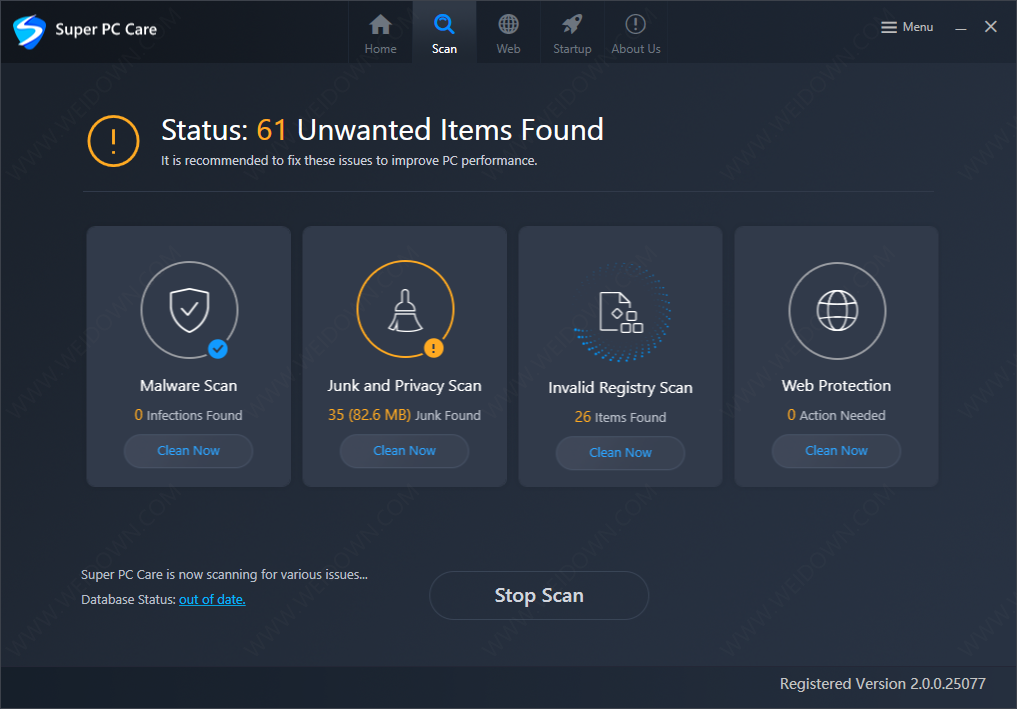Image resolution: width=1017 pixels, height=709 pixels.
Task: Select the Junk and Privacy broom icon
Action: (x=405, y=309)
